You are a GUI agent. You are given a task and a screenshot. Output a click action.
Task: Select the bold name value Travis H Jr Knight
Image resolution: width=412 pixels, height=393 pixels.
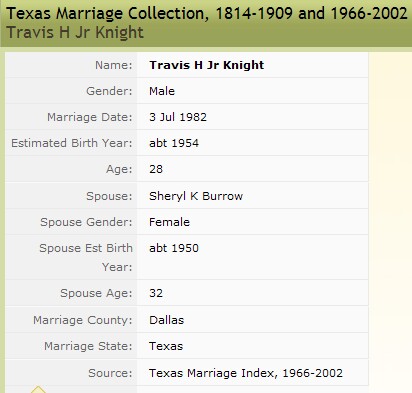pyautogui.click(x=207, y=65)
